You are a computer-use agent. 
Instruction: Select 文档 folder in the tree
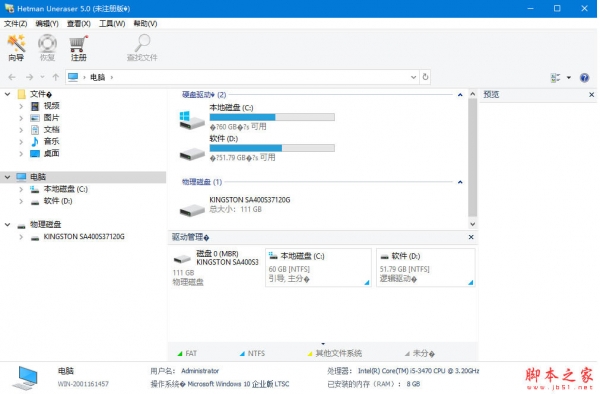(51, 130)
